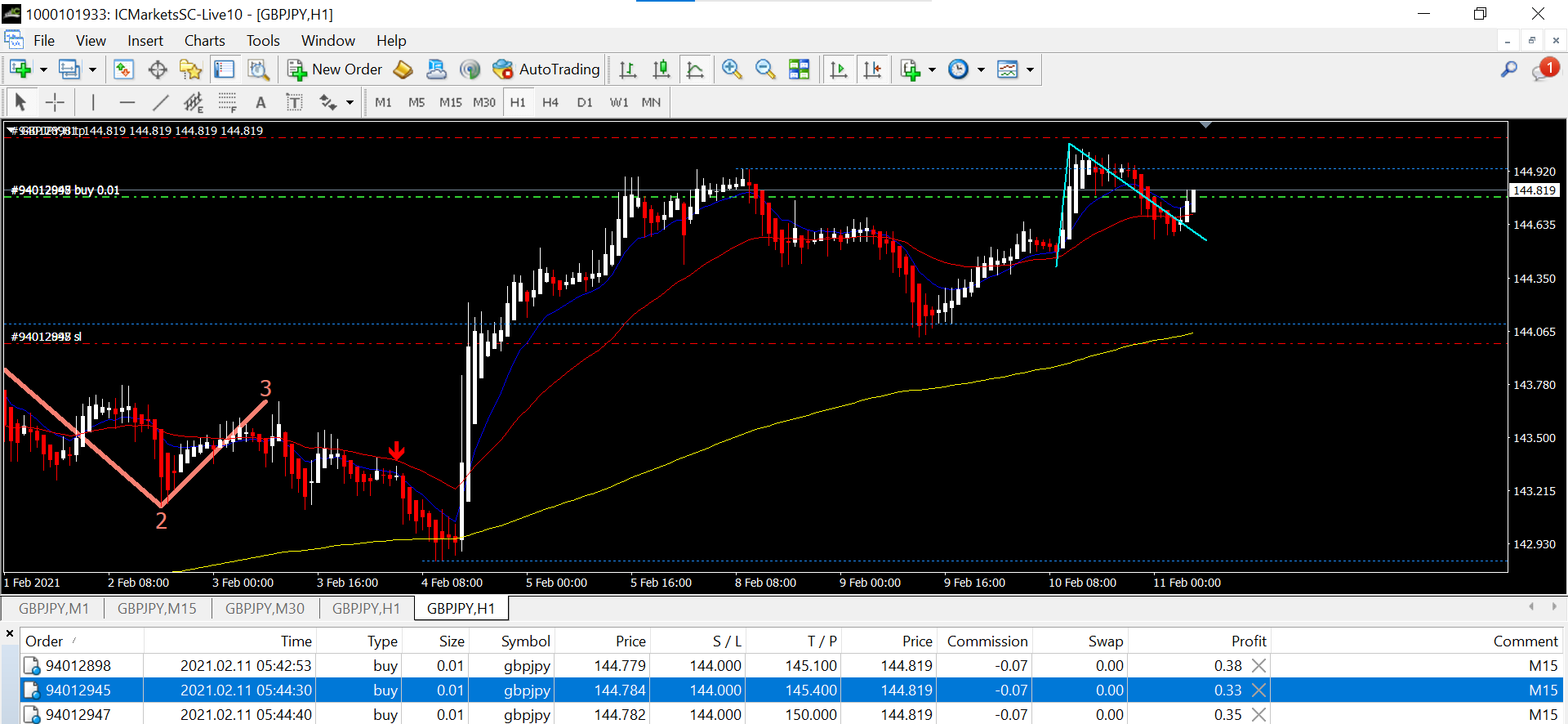Open the Strategy Tester magnifier icon
Viewport: 1568px width, 724px height.
click(258, 69)
